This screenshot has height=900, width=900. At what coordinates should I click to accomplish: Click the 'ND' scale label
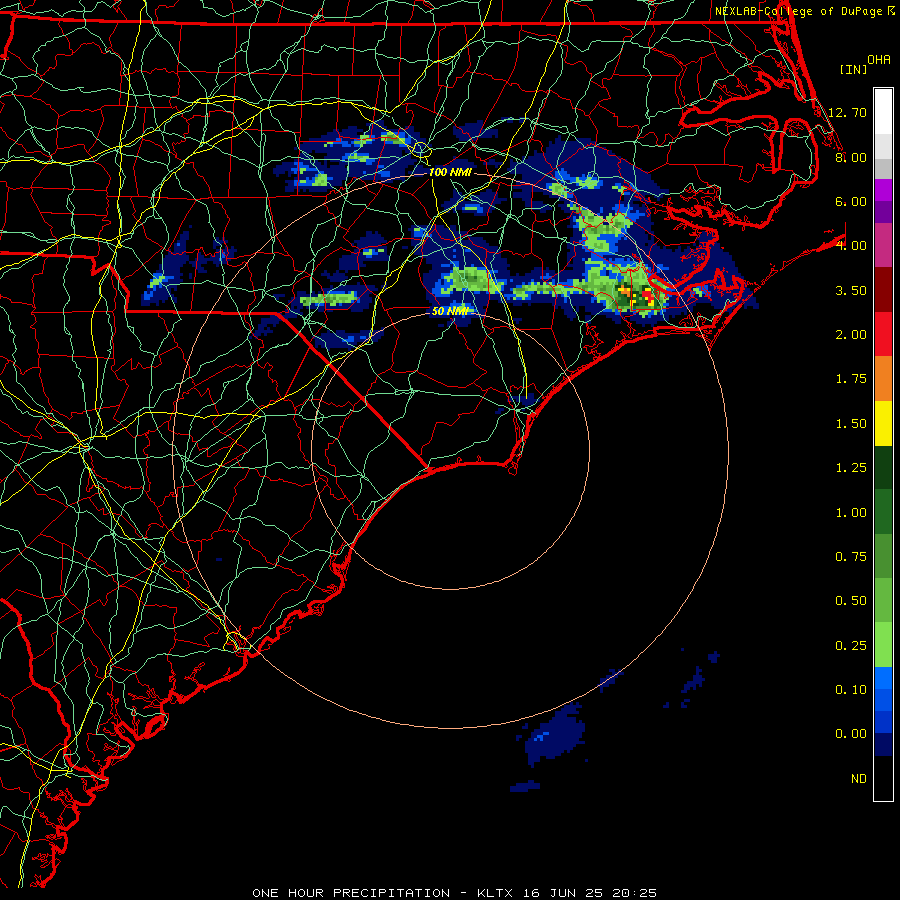[x=859, y=778]
